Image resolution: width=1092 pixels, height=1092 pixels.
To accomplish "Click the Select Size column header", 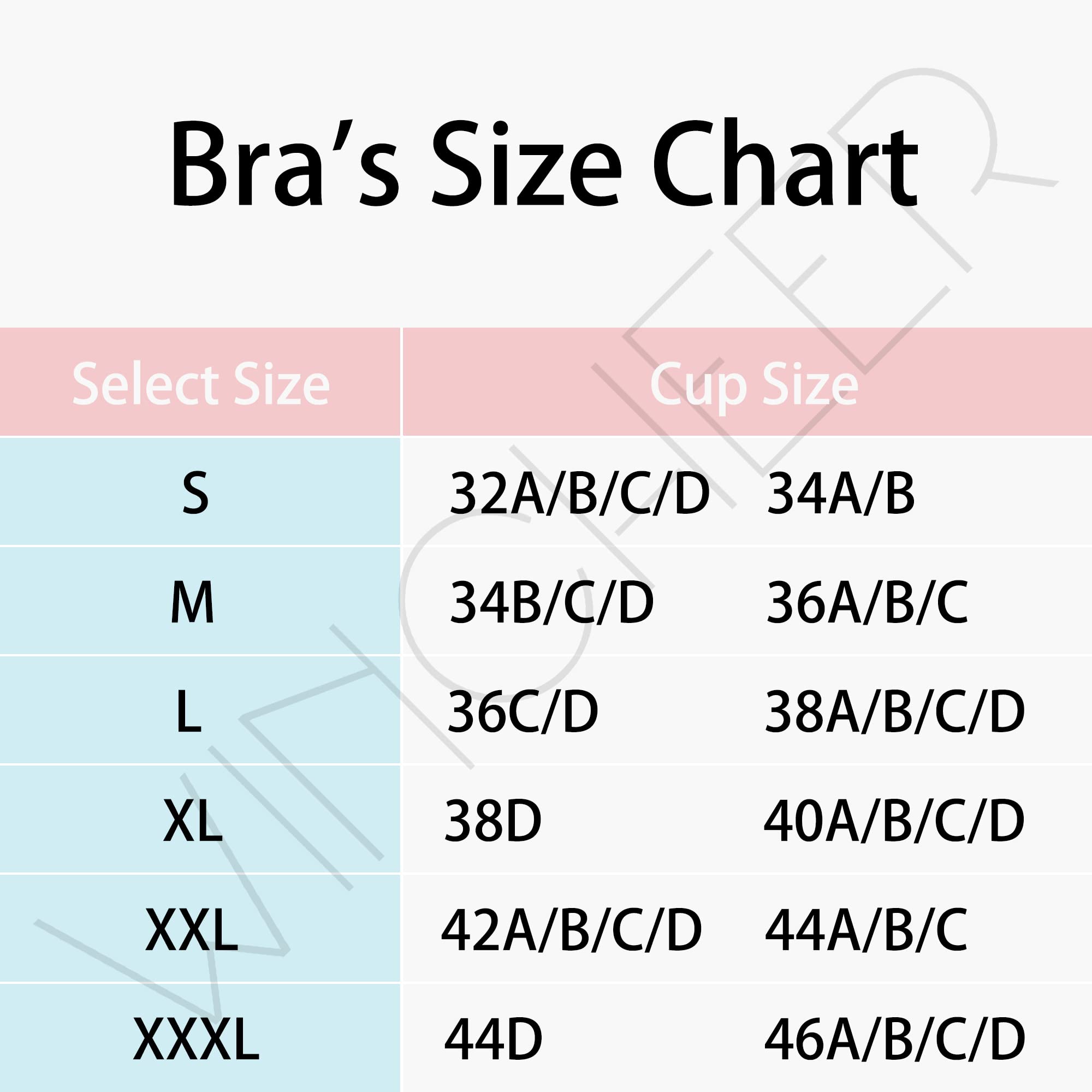I will pyautogui.click(x=200, y=385).
